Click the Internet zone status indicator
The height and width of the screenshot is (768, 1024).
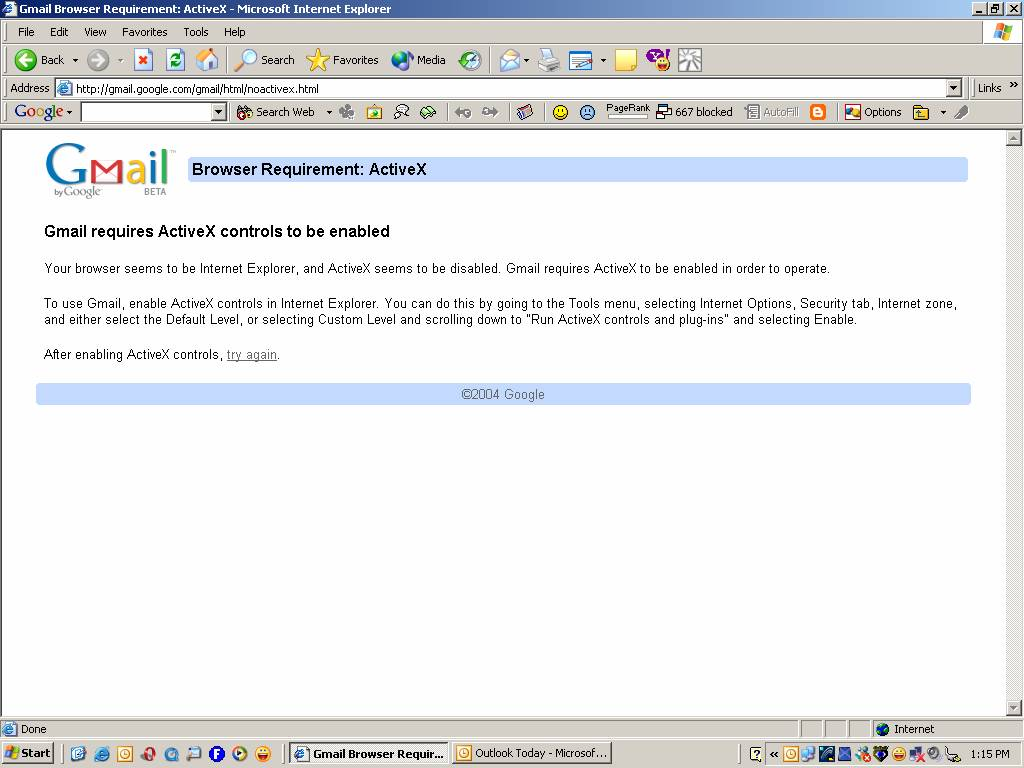tap(905, 729)
